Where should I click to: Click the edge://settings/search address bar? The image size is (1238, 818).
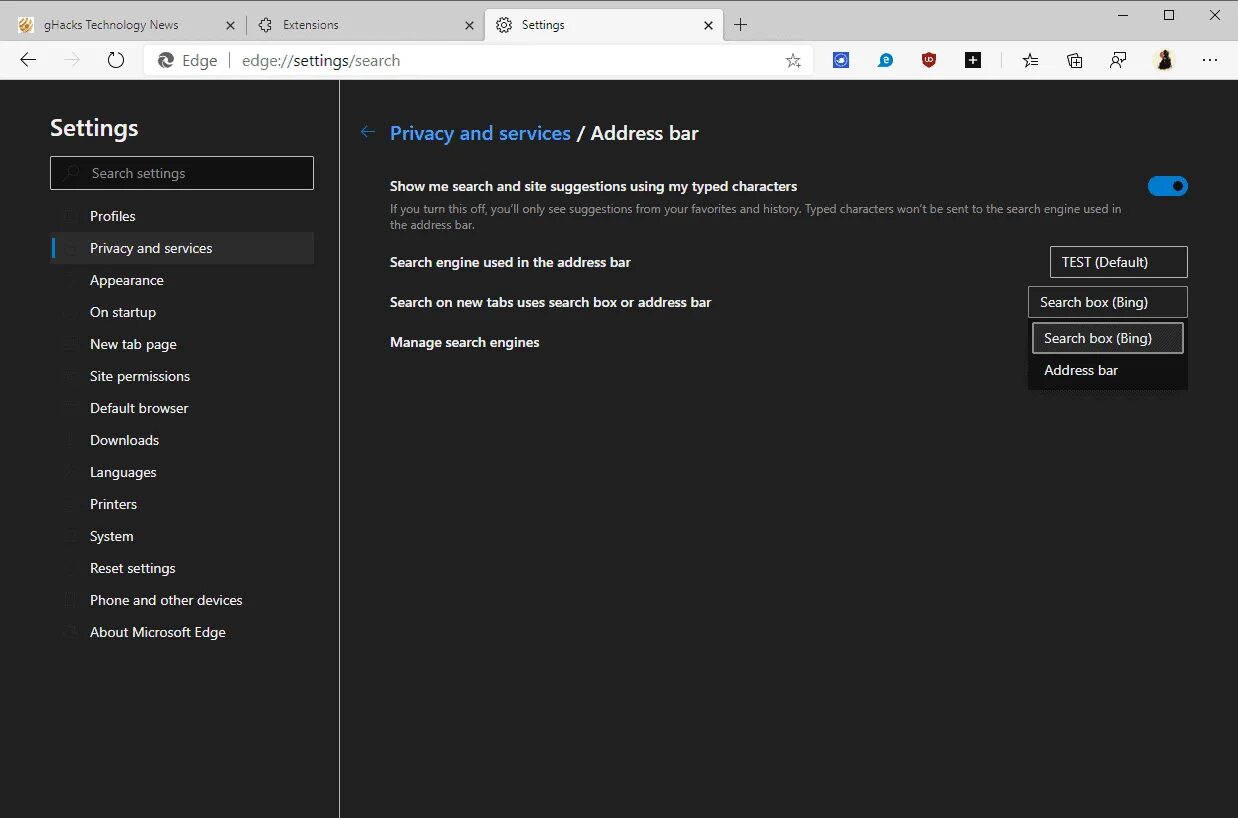[480, 60]
